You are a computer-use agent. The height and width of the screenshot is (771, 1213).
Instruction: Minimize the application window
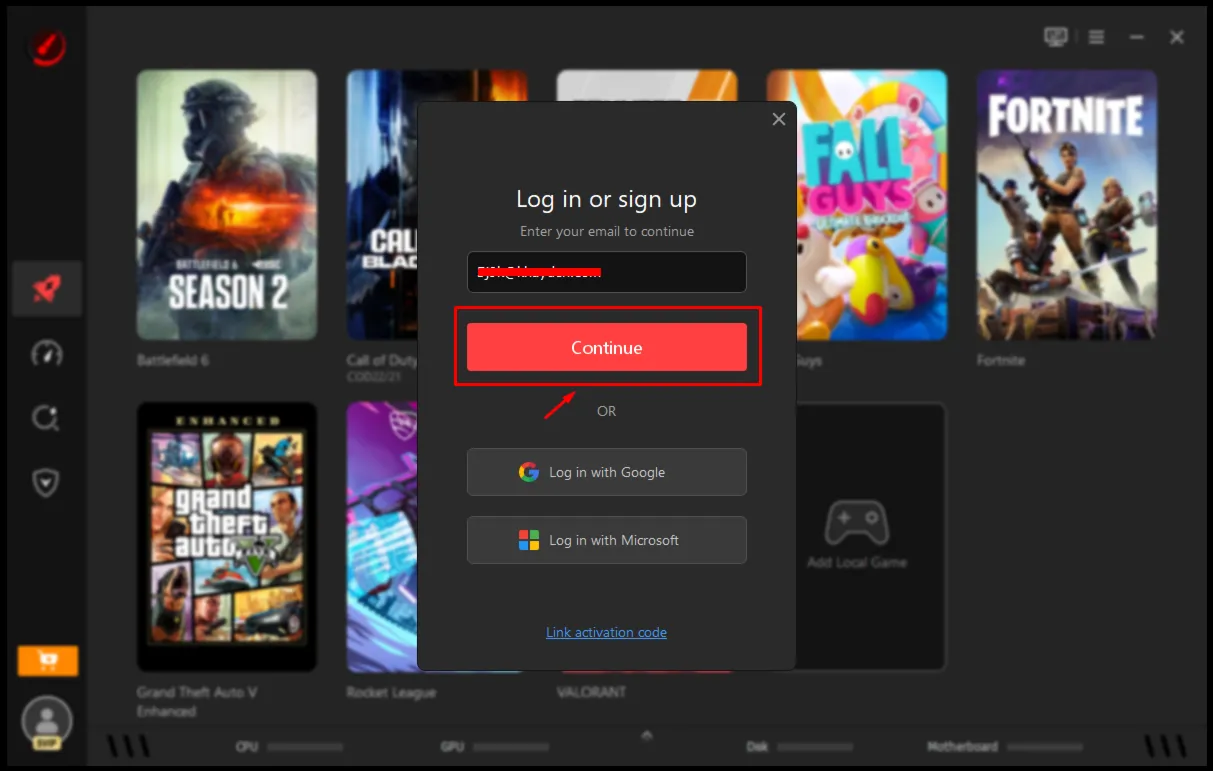point(1137,37)
